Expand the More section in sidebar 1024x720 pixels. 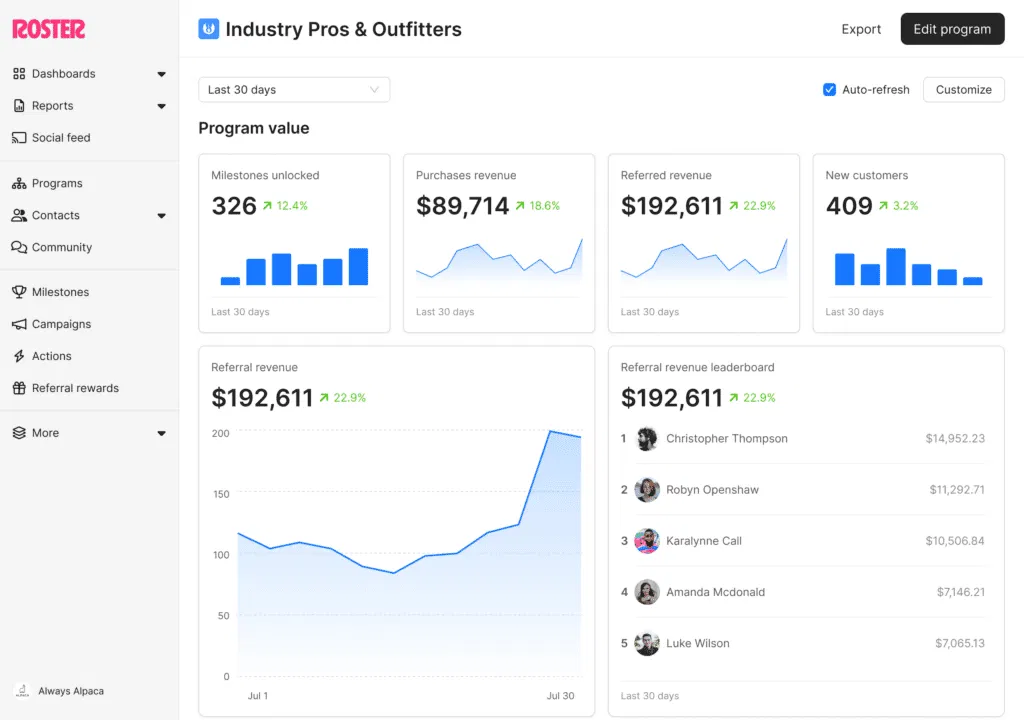(x=161, y=433)
